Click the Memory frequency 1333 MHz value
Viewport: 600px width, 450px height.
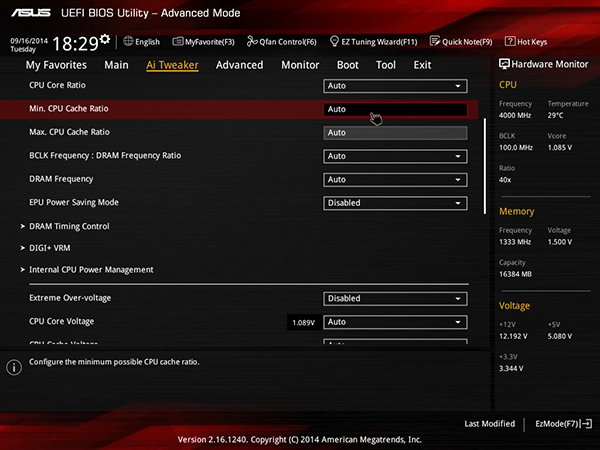pos(515,242)
